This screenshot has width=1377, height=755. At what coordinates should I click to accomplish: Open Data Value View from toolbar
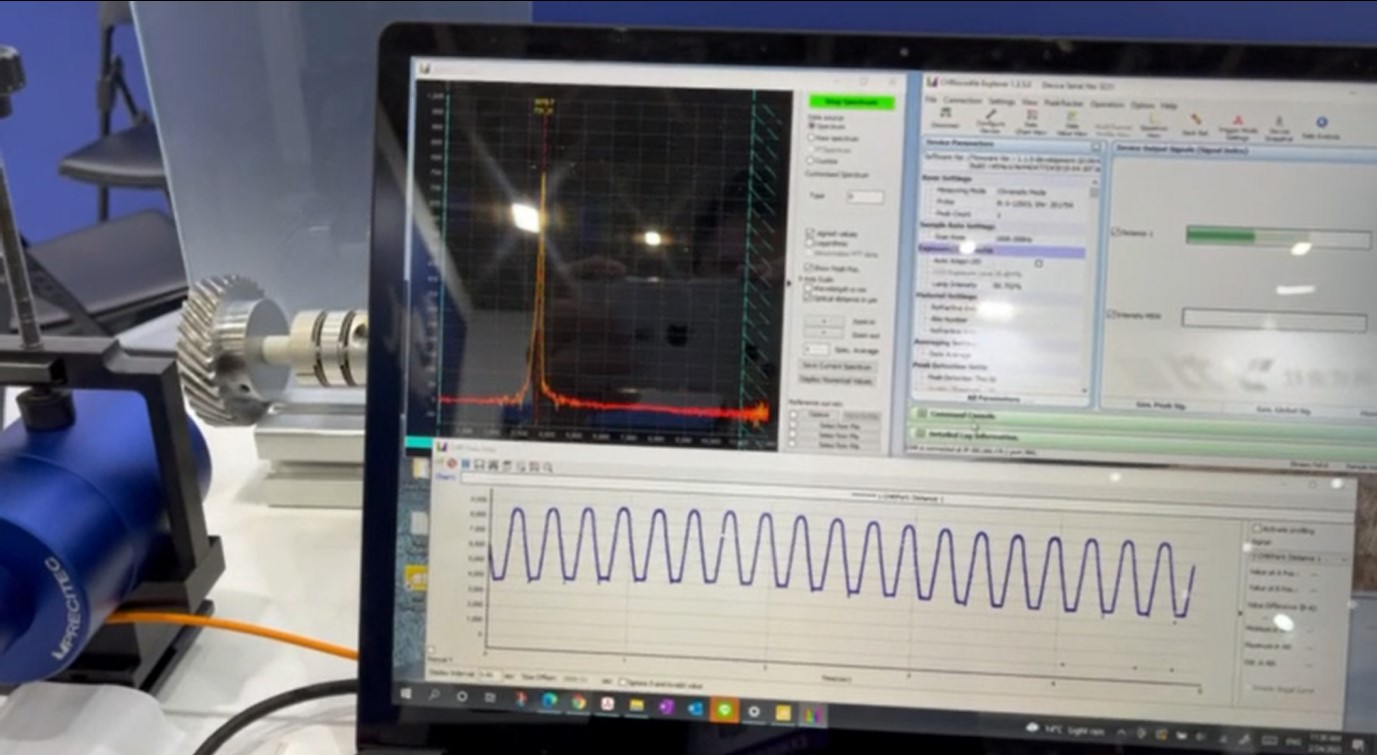1071,122
